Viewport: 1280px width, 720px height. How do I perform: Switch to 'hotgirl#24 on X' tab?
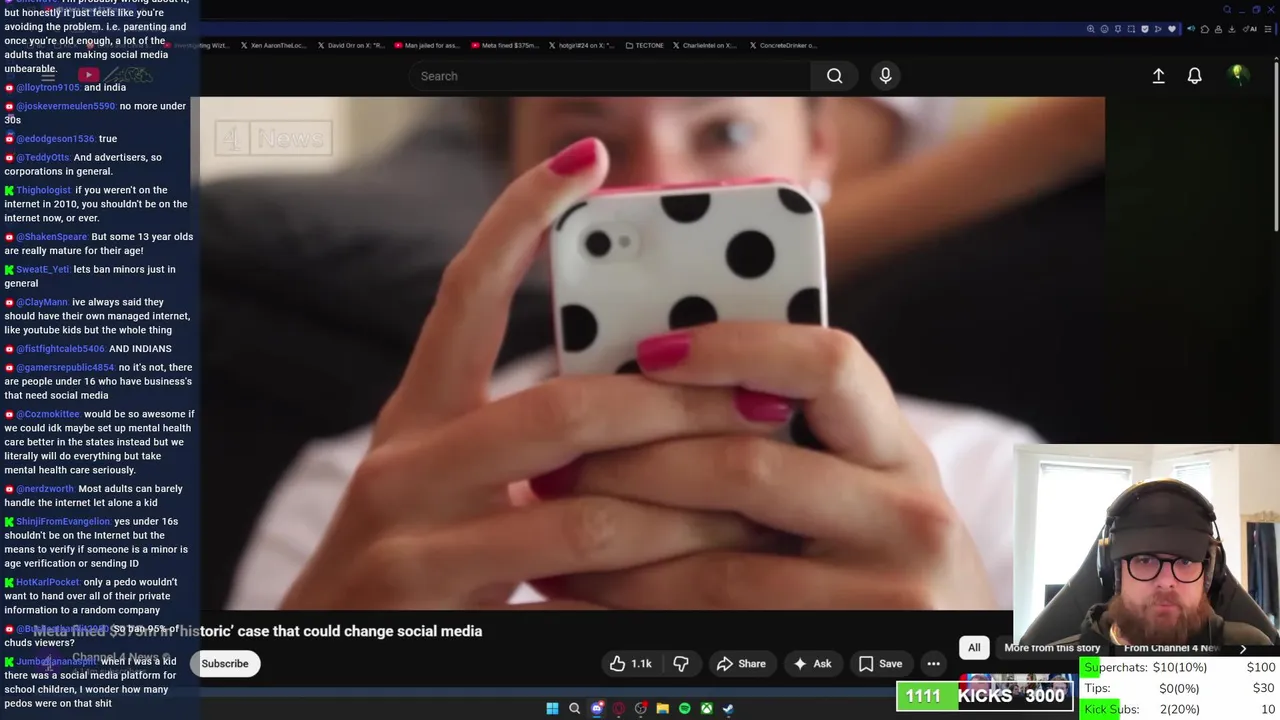(580, 45)
